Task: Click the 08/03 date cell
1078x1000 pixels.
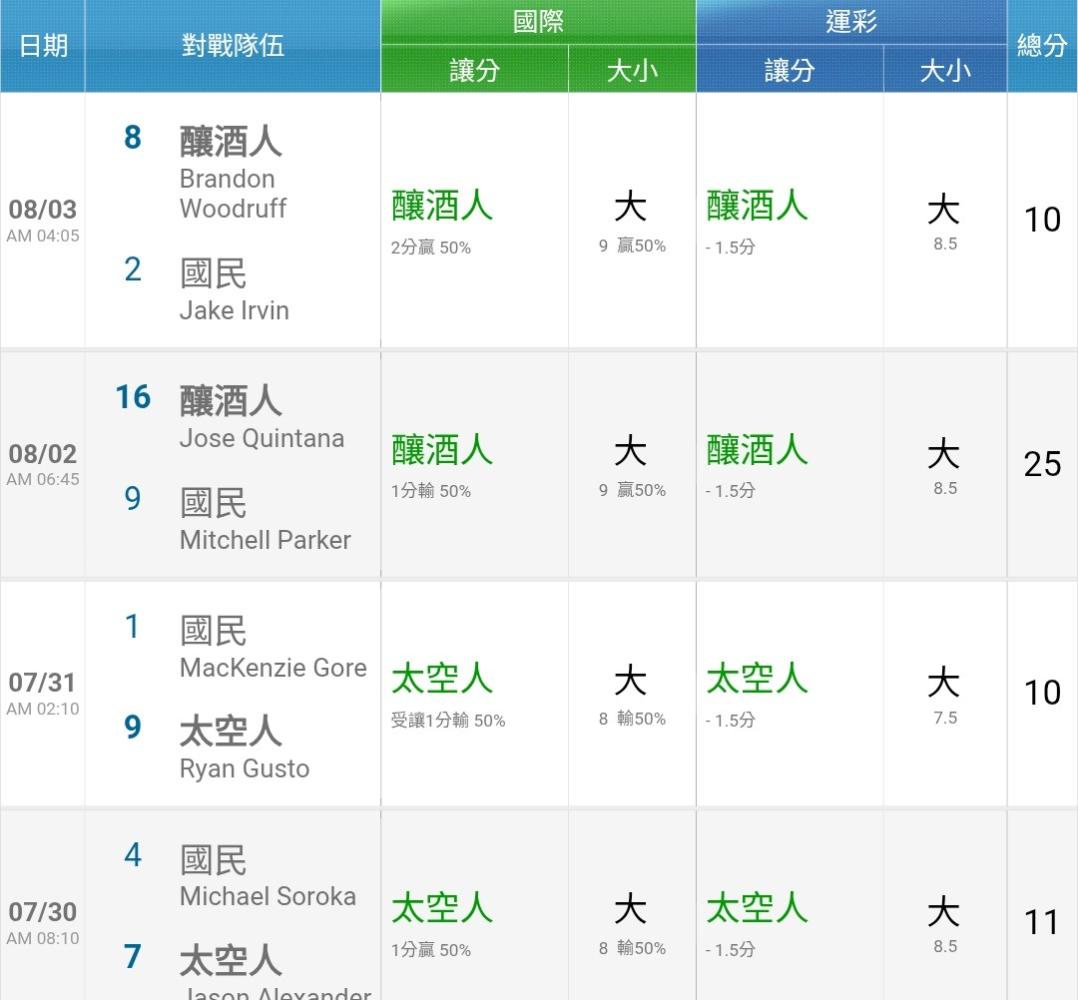Action: coord(43,220)
